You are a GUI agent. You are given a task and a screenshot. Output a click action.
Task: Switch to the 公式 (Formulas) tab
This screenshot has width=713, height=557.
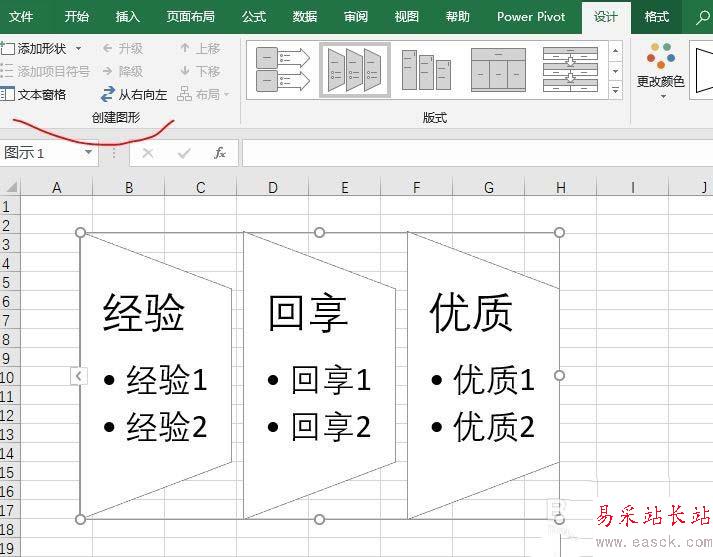[254, 17]
